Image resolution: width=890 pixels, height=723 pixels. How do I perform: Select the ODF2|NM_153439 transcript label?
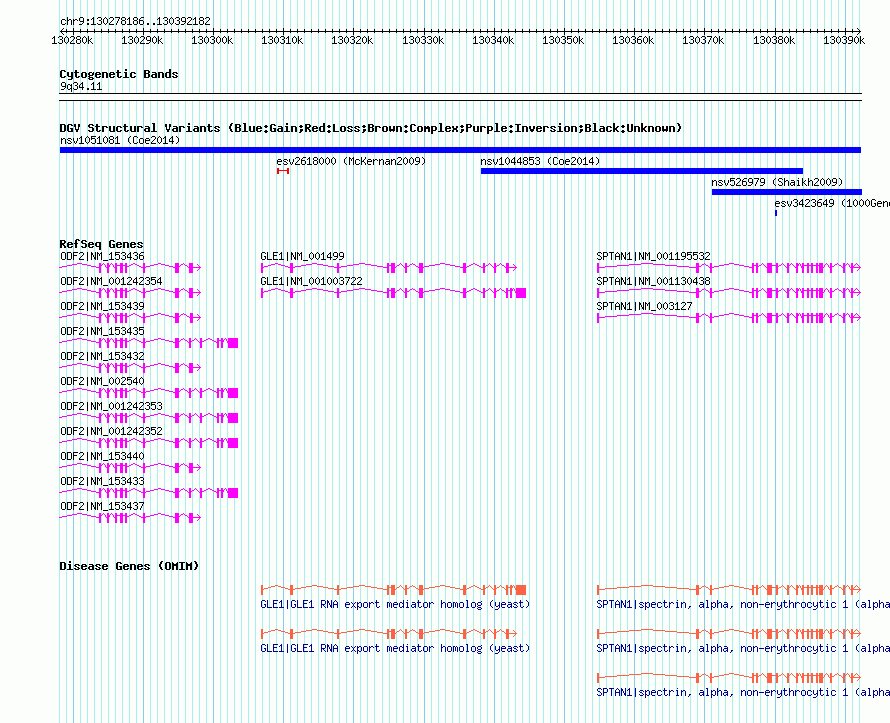(x=102, y=306)
